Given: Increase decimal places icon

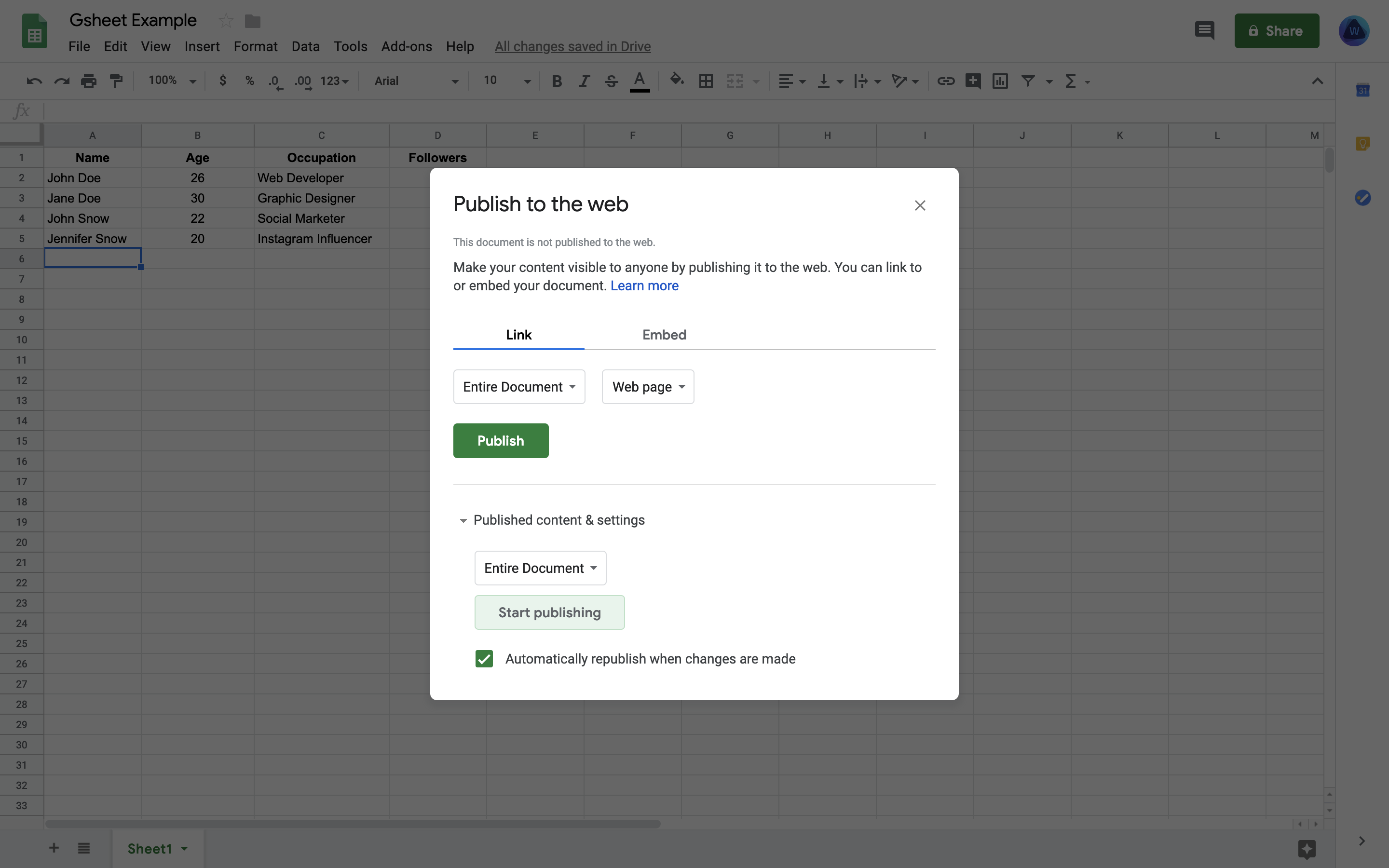Looking at the screenshot, I should pyautogui.click(x=303, y=81).
